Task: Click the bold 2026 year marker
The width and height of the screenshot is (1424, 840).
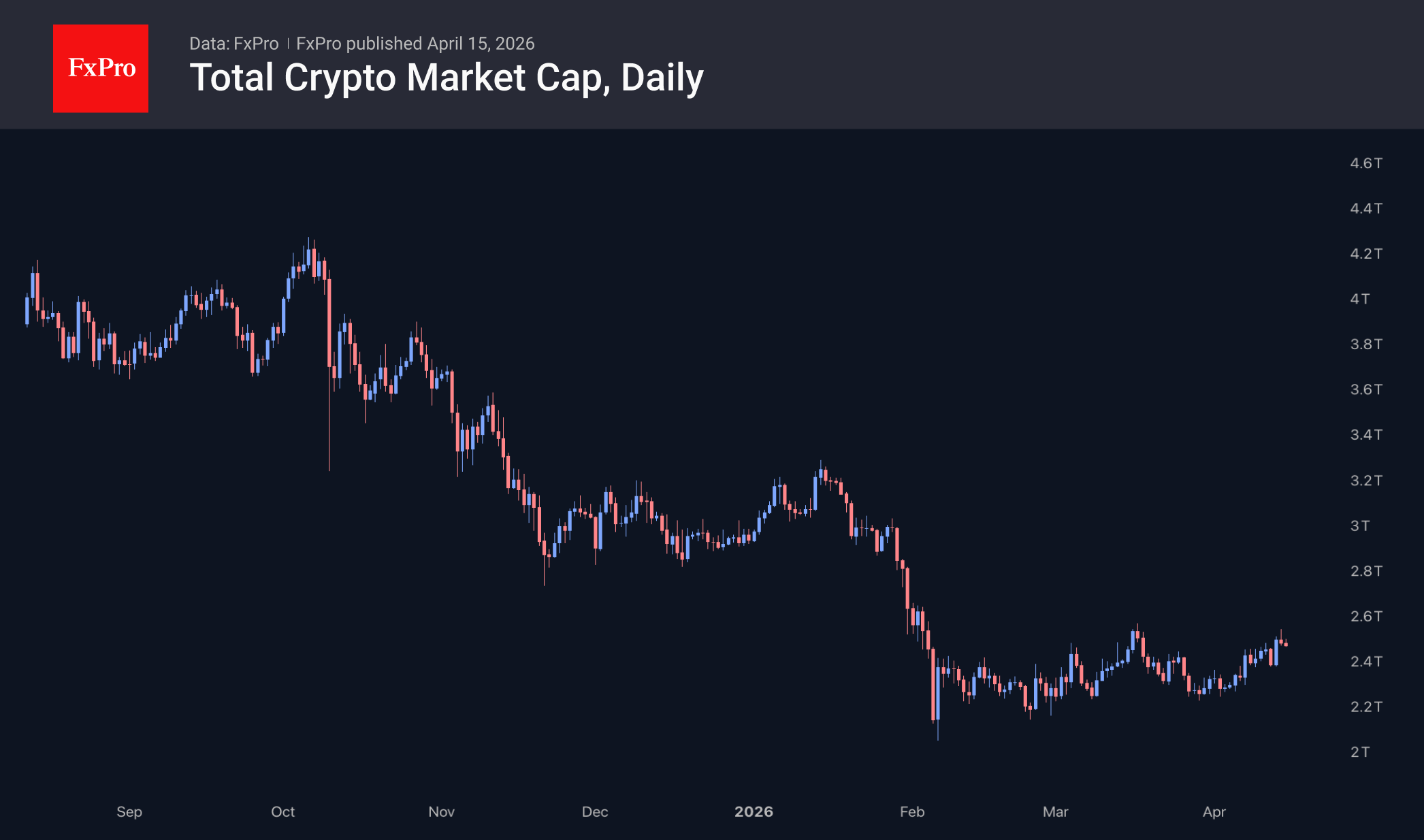Action: coord(754,811)
